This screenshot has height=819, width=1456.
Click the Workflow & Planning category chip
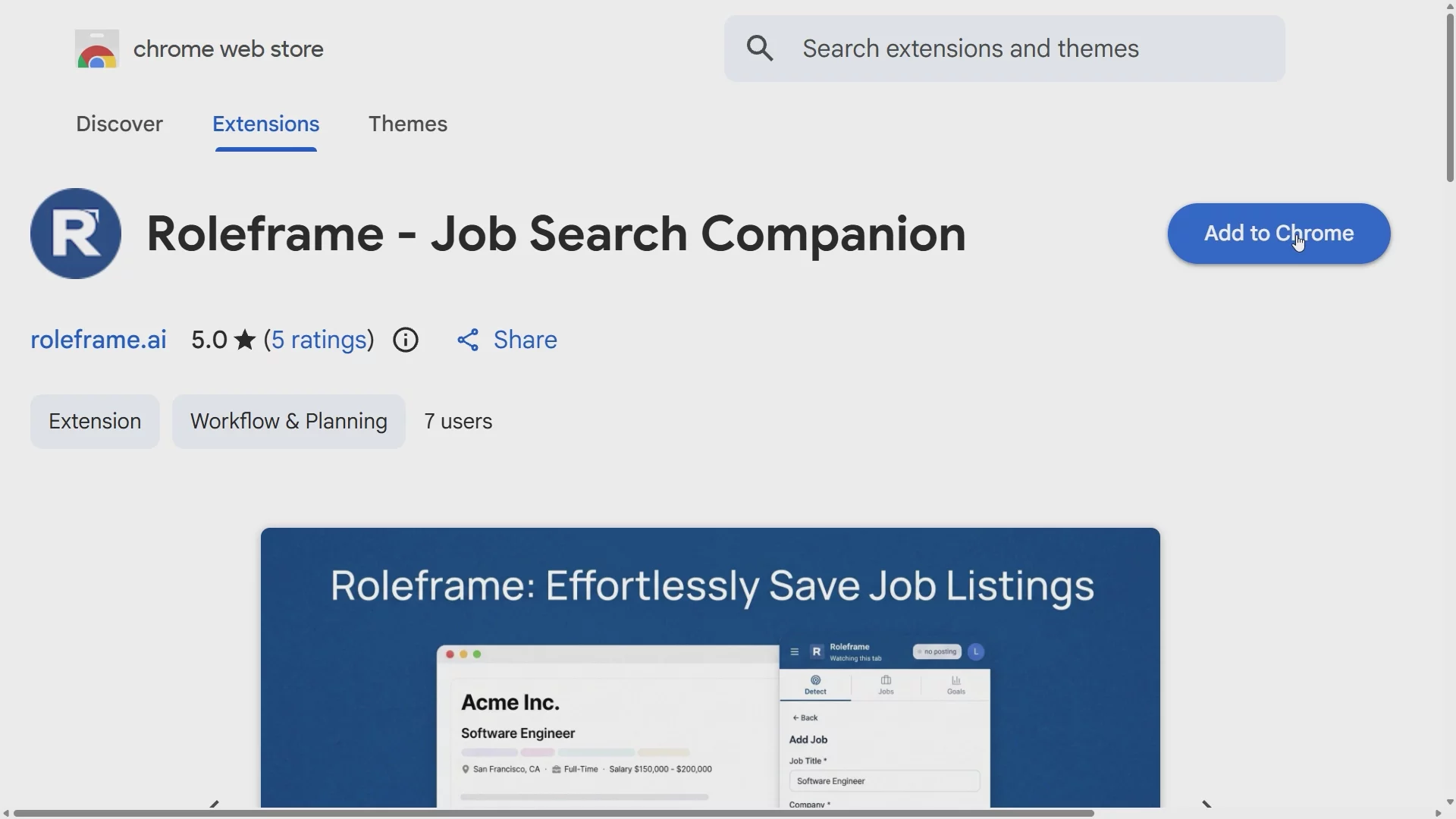(x=289, y=422)
